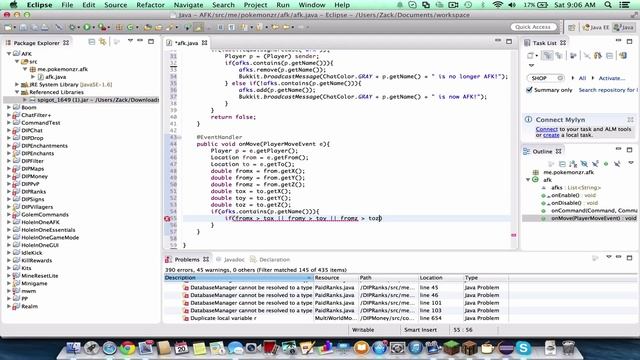Open dropdown arrow next to Run icon
The width and height of the screenshot is (640, 360).
click(x=93, y=27)
